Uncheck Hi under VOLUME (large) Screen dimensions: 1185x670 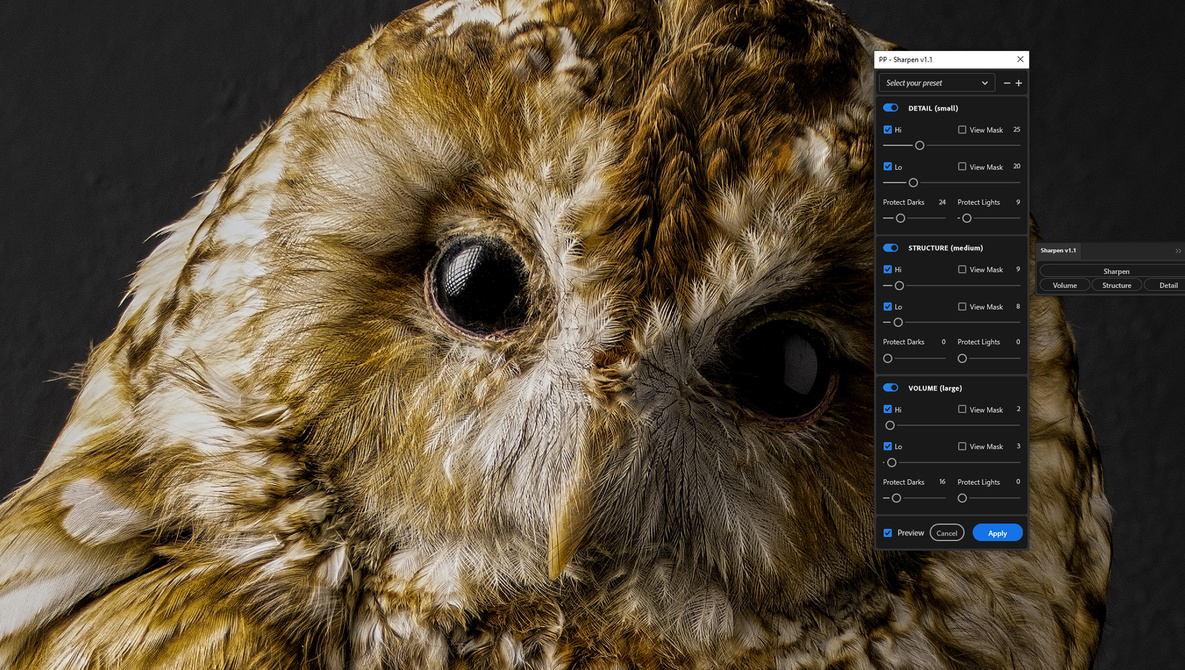point(887,409)
